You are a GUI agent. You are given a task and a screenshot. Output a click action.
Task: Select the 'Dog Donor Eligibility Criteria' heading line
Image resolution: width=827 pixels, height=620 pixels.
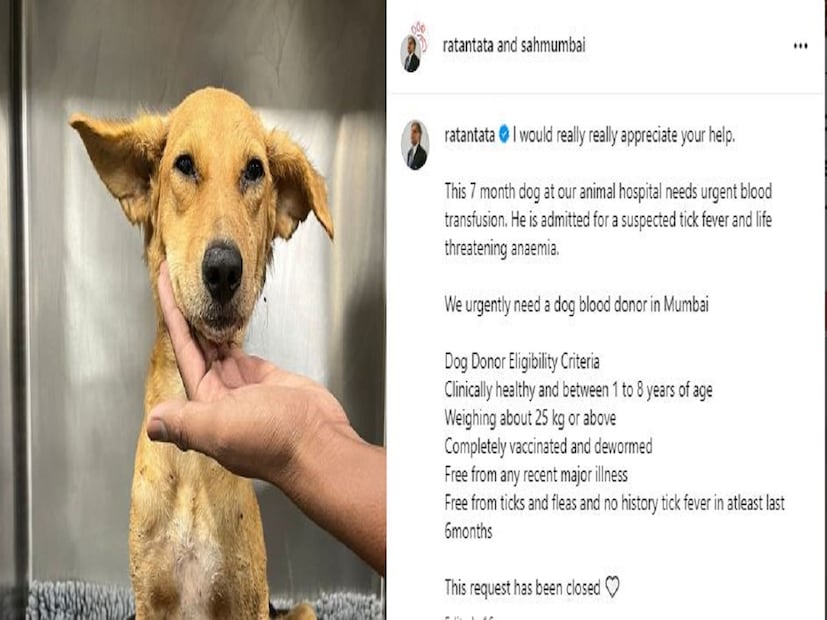coord(522,361)
